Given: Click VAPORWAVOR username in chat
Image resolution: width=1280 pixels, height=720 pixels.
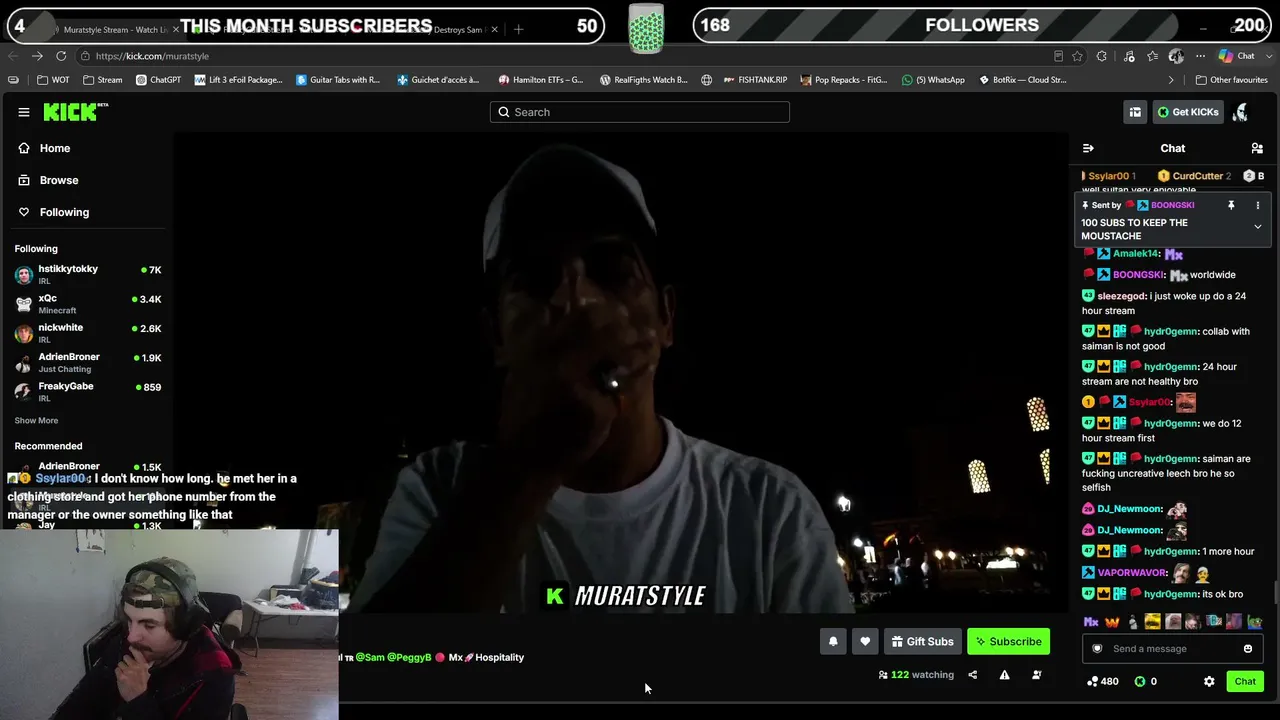Looking at the screenshot, I should pos(1132,573).
